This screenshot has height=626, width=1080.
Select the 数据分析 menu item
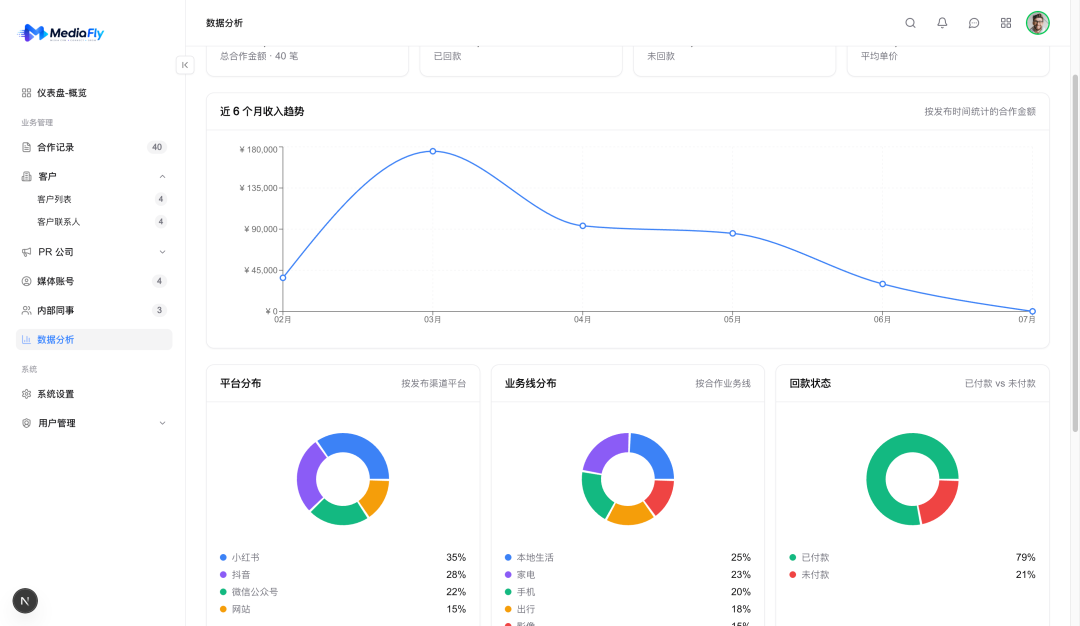(94, 340)
